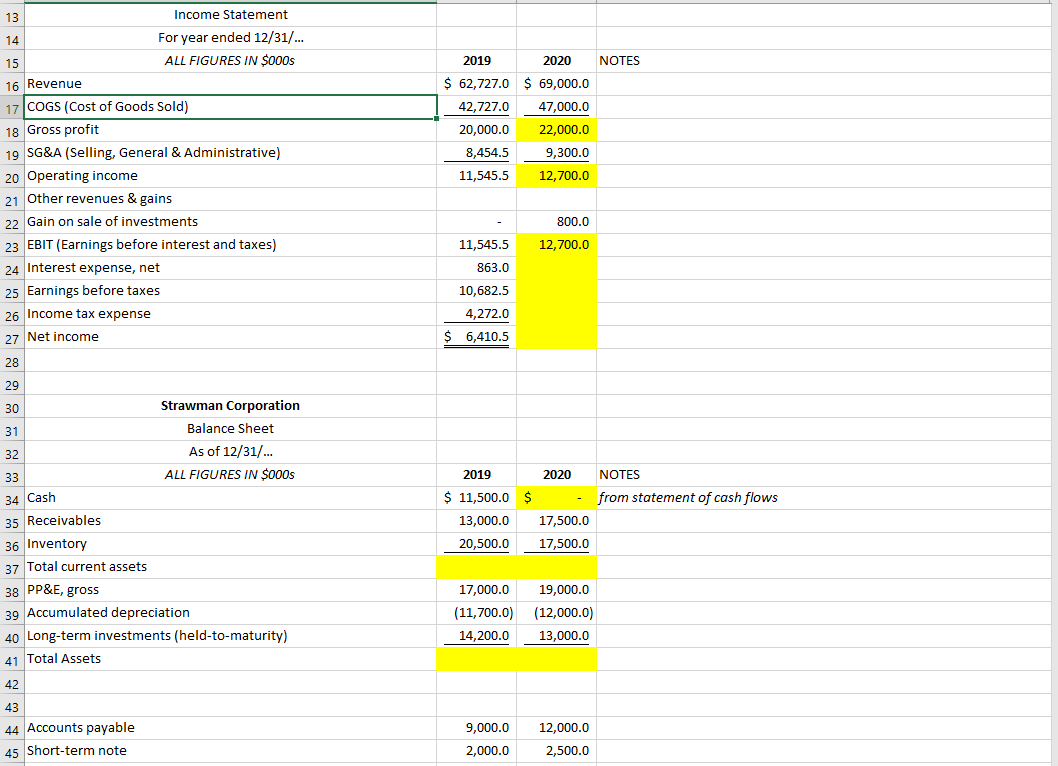The height and width of the screenshot is (766, 1058).
Task: Click the Income Statement title cell
Action: [230, 14]
